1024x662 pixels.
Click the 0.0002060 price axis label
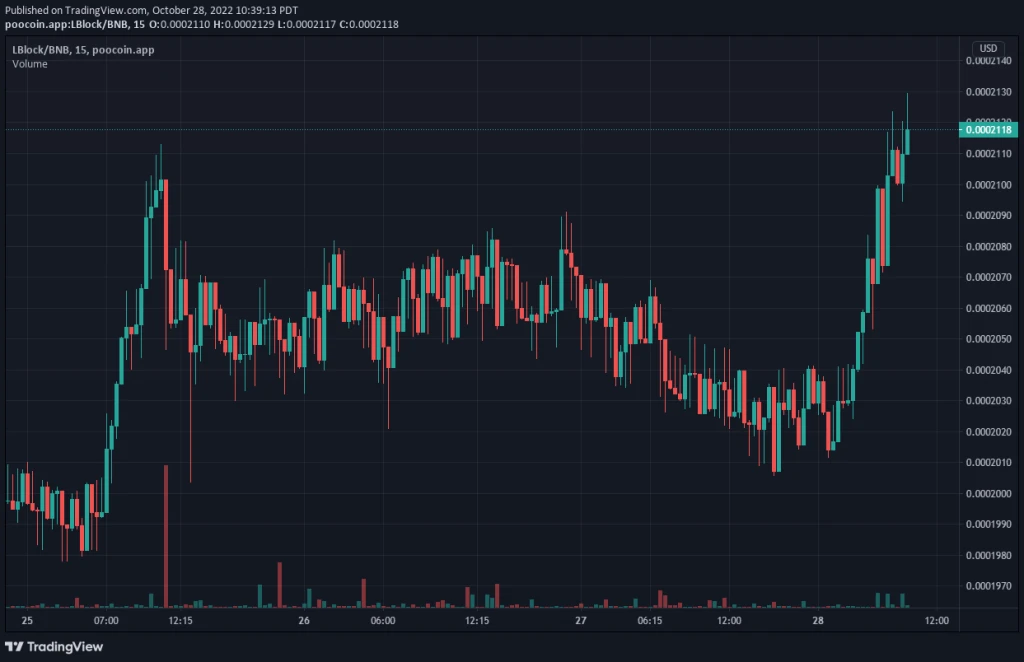(x=988, y=309)
